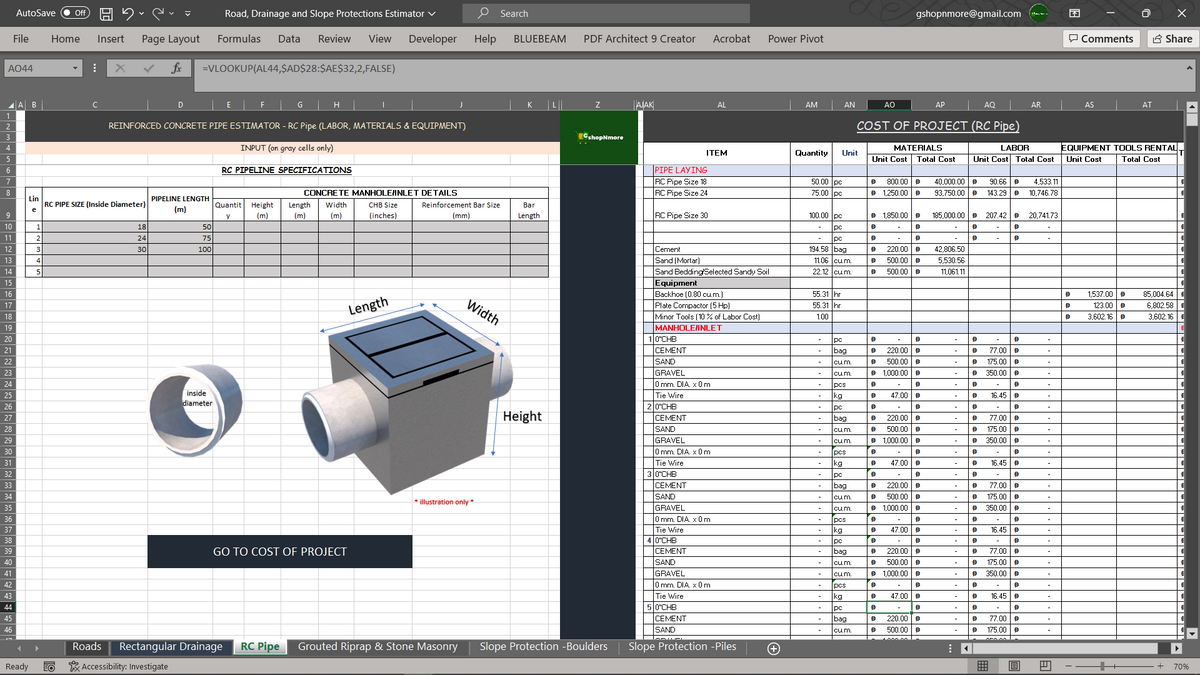The height and width of the screenshot is (675, 1200).
Task: Open Slope Protection -Boulders sheet
Action: pyautogui.click(x=544, y=646)
